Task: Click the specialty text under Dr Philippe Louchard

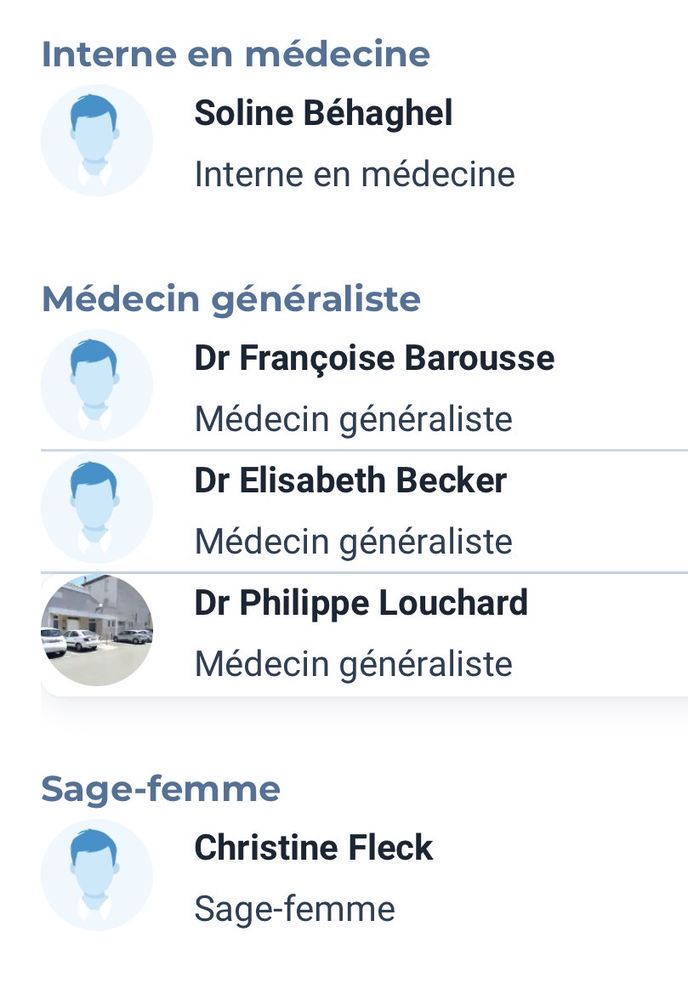Action: point(353,664)
